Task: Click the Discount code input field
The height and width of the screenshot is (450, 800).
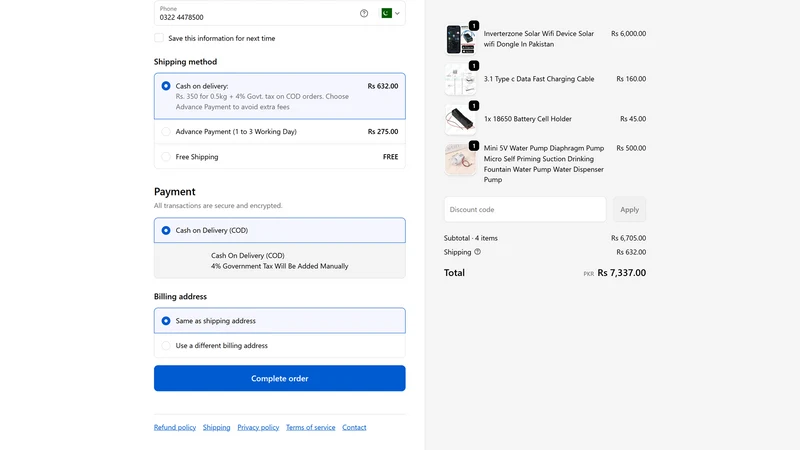Action: pyautogui.click(x=525, y=209)
